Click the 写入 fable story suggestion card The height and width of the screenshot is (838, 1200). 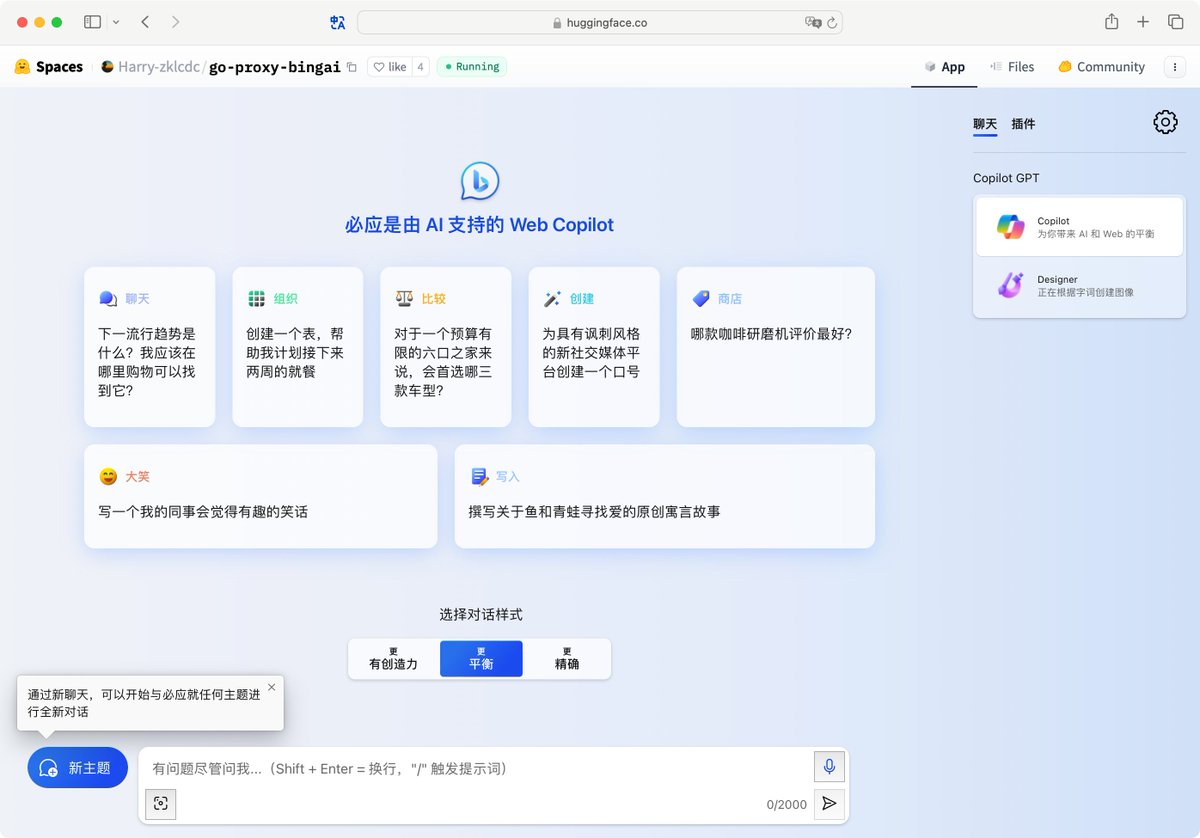tap(664, 496)
